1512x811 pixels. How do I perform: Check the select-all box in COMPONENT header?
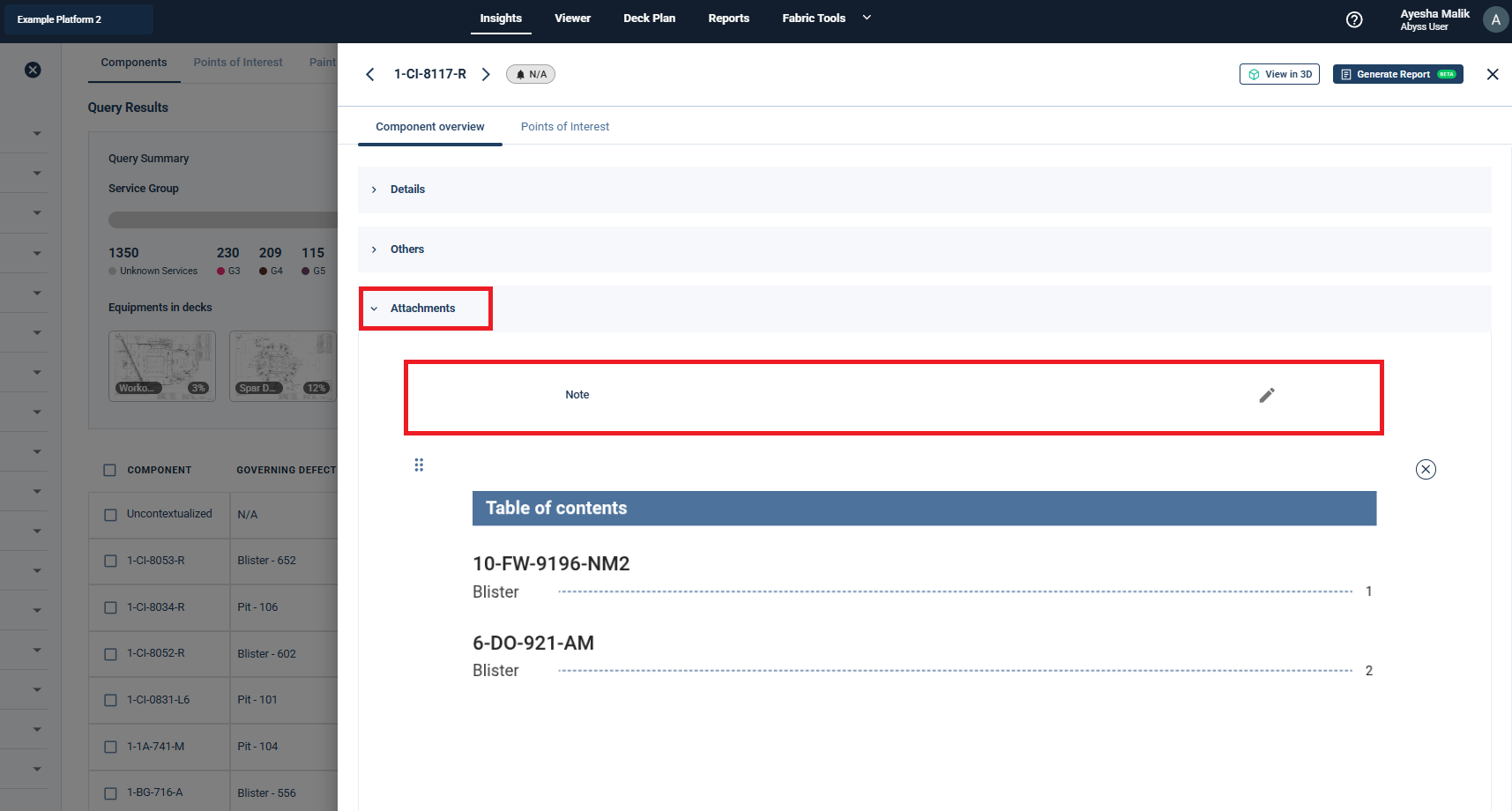[109, 470]
